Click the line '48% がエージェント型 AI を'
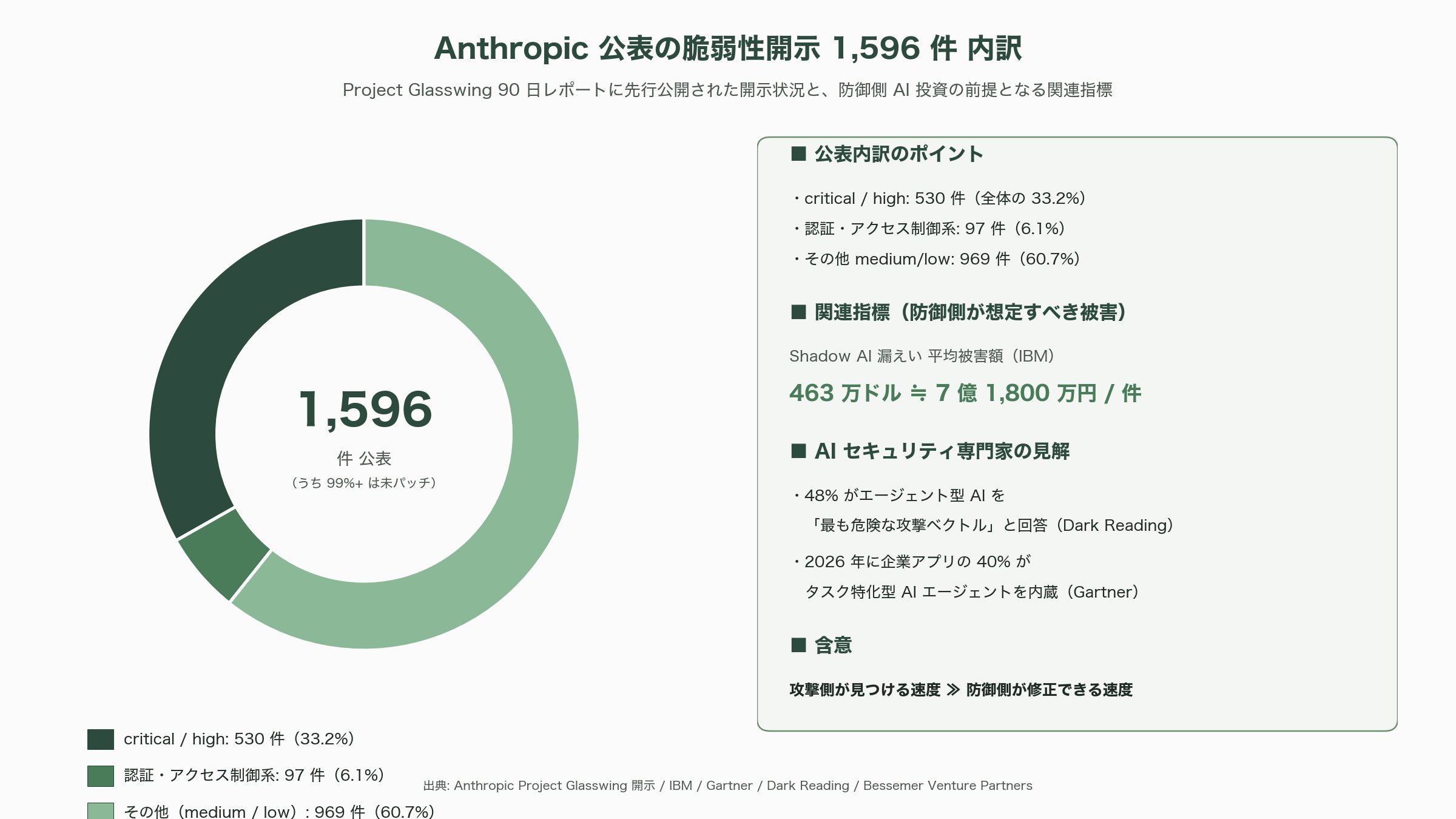1456x819 pixels. coord(898,496)
